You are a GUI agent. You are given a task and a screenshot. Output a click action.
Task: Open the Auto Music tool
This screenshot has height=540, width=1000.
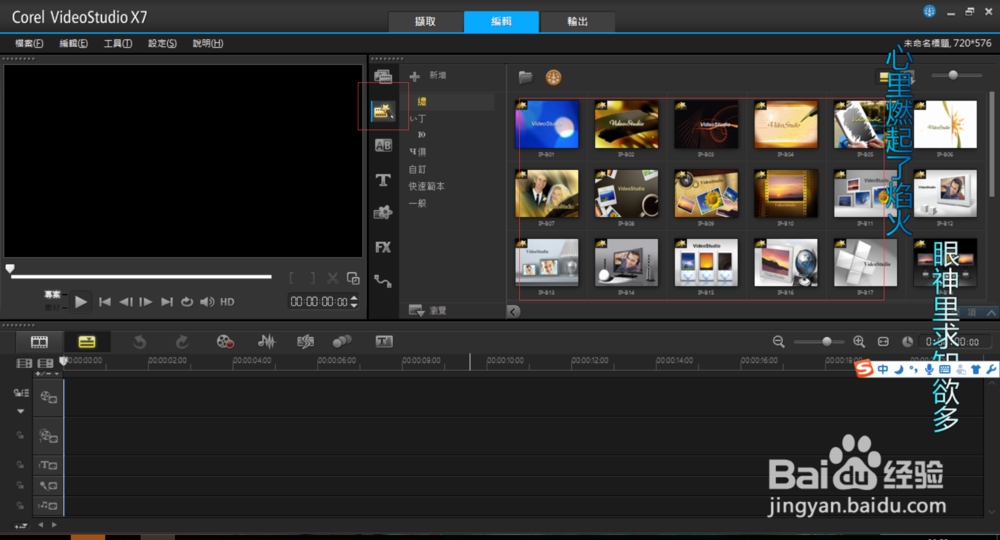tap(305, 342)
